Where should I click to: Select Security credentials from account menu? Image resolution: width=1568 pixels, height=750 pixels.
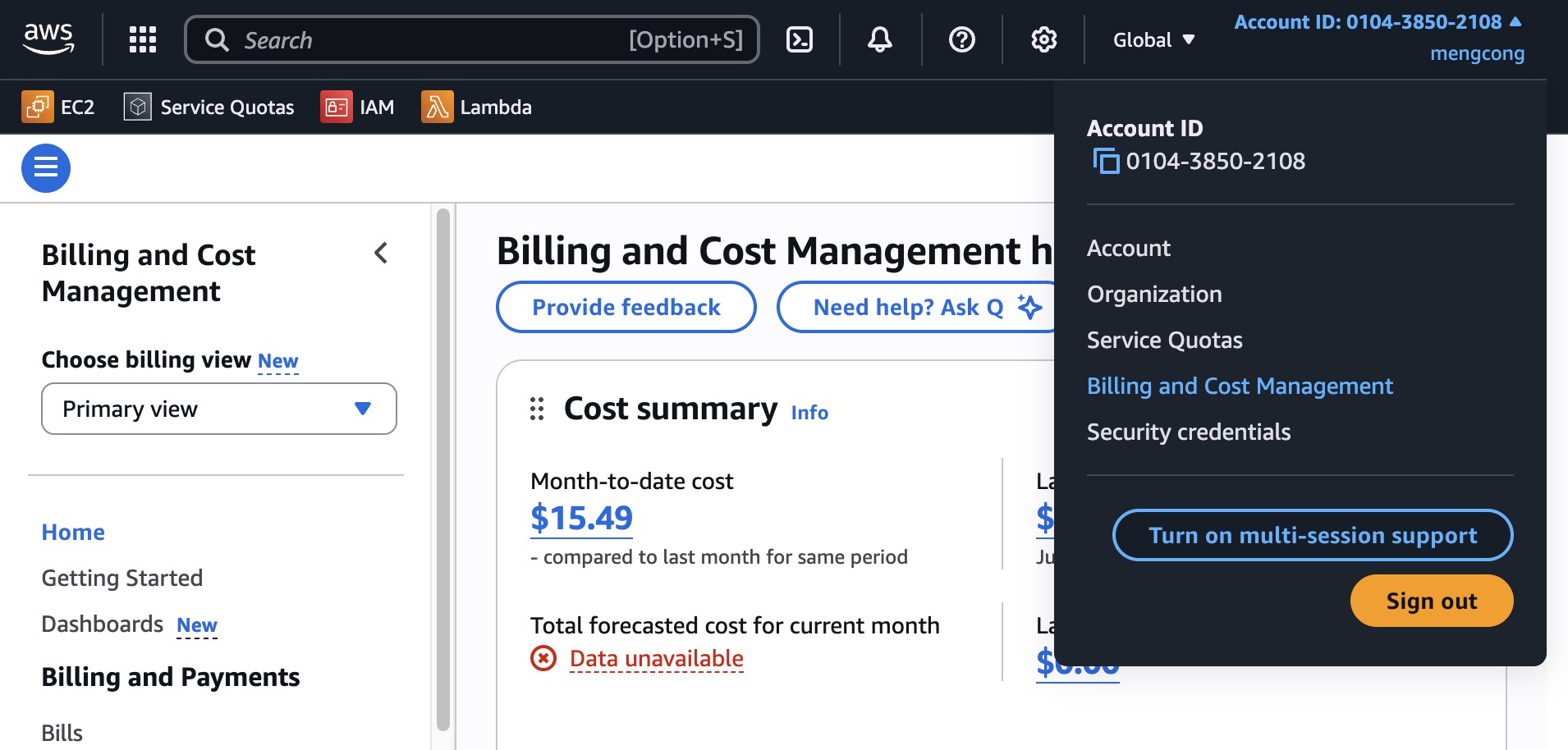click(x=1188, y=432)
